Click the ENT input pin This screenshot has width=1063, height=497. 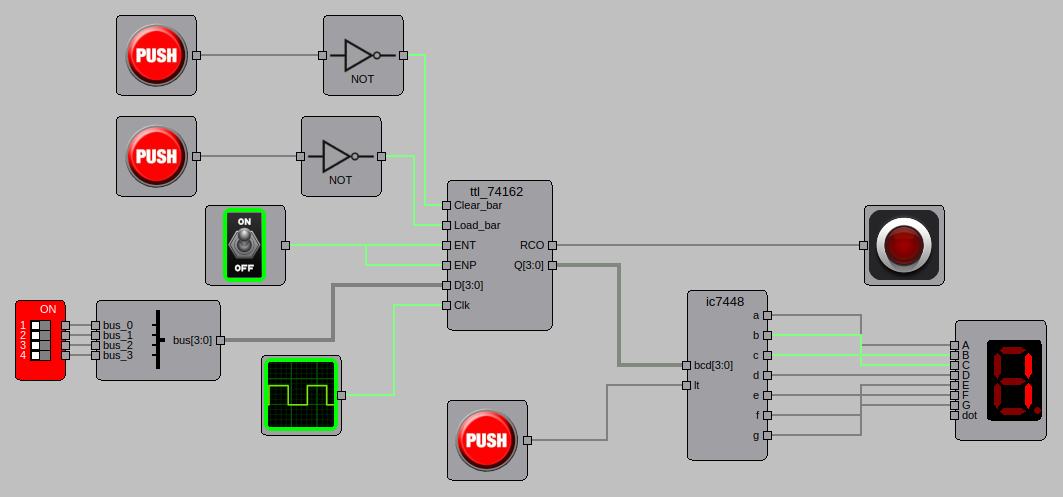[x=446, y=245]
